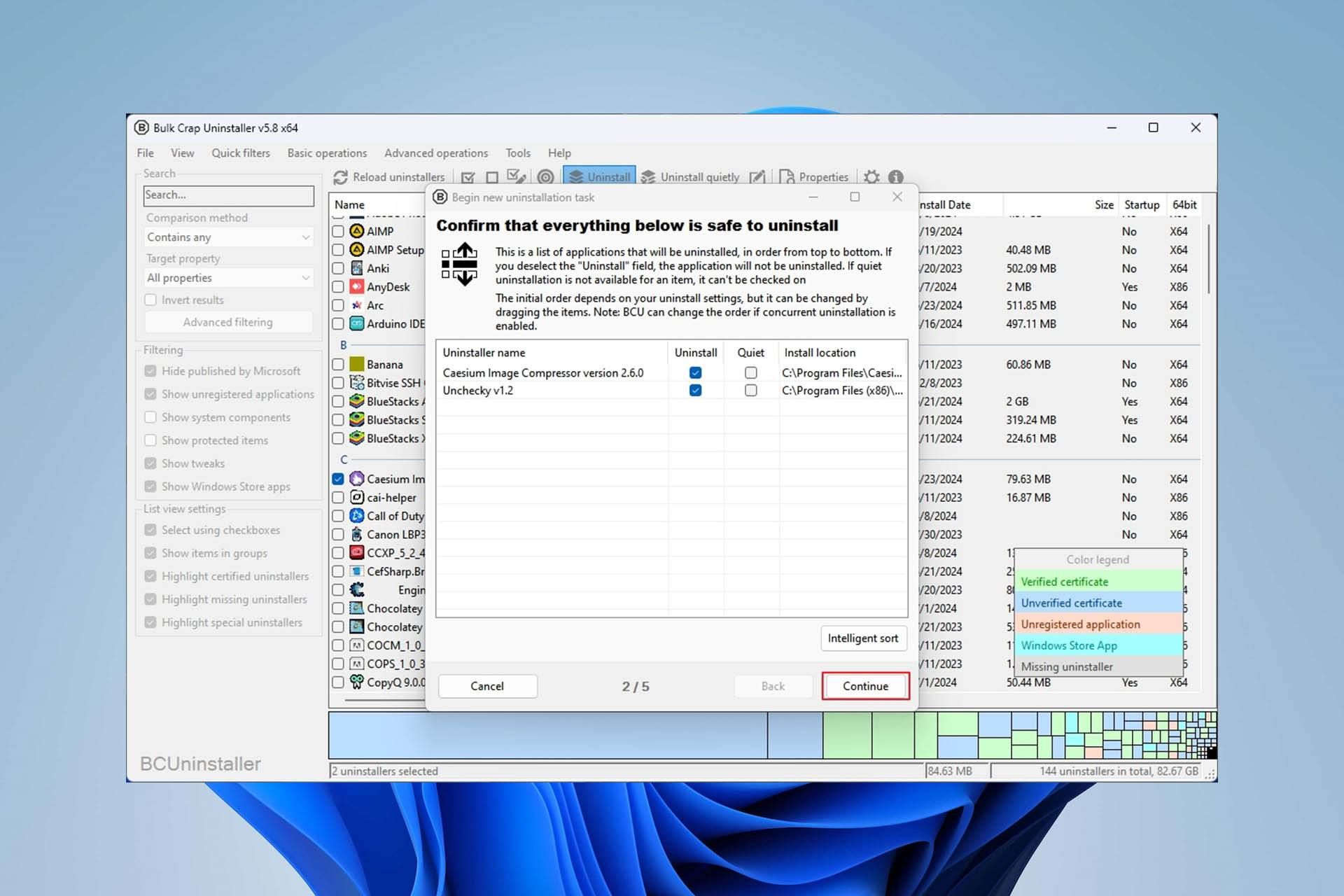Screen dimensions: 1344x896
Task: Click the Advanced filtering button
Action: [x=228, y=322]
